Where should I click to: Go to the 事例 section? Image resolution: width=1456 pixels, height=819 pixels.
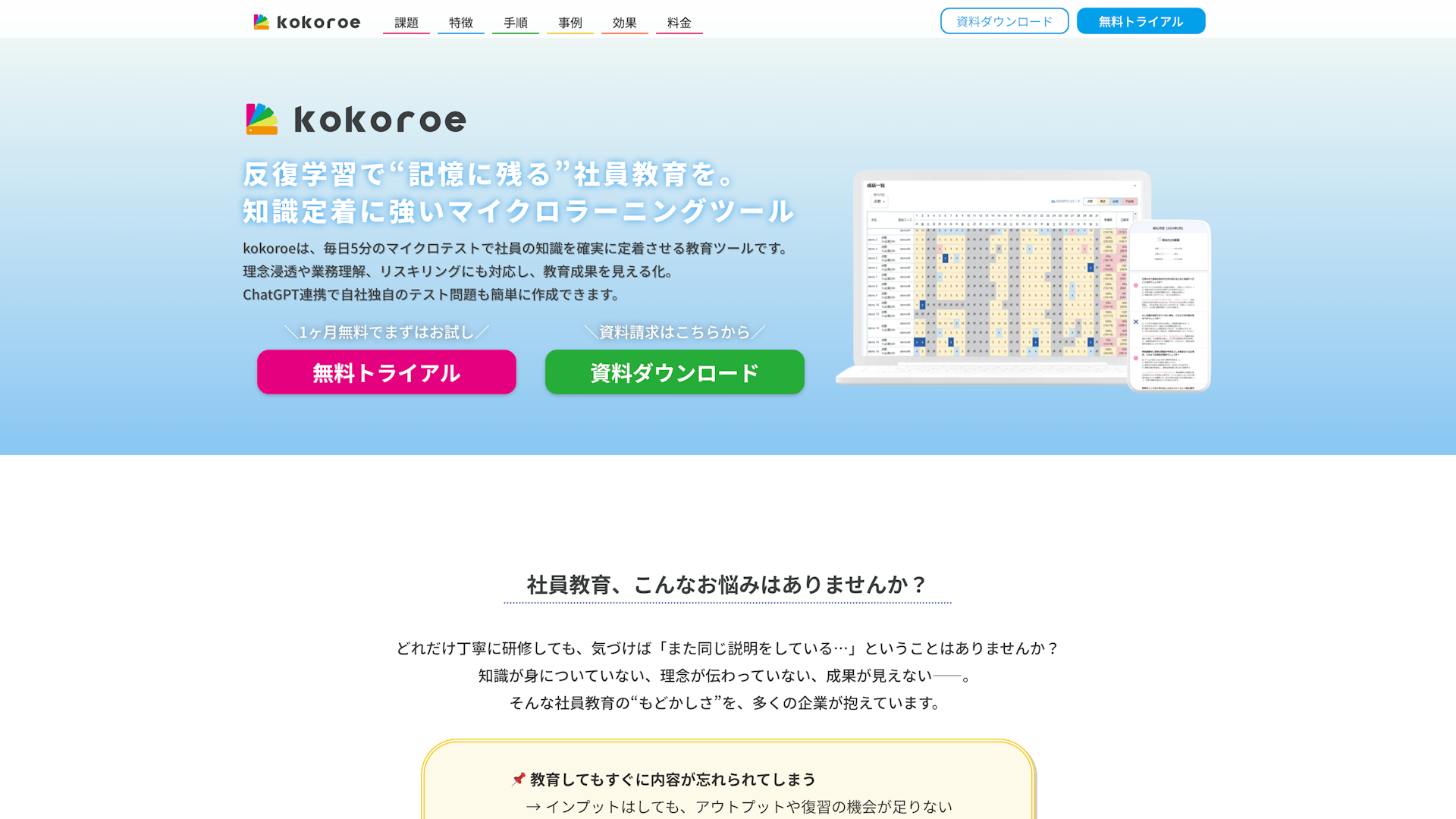[570, 23]
